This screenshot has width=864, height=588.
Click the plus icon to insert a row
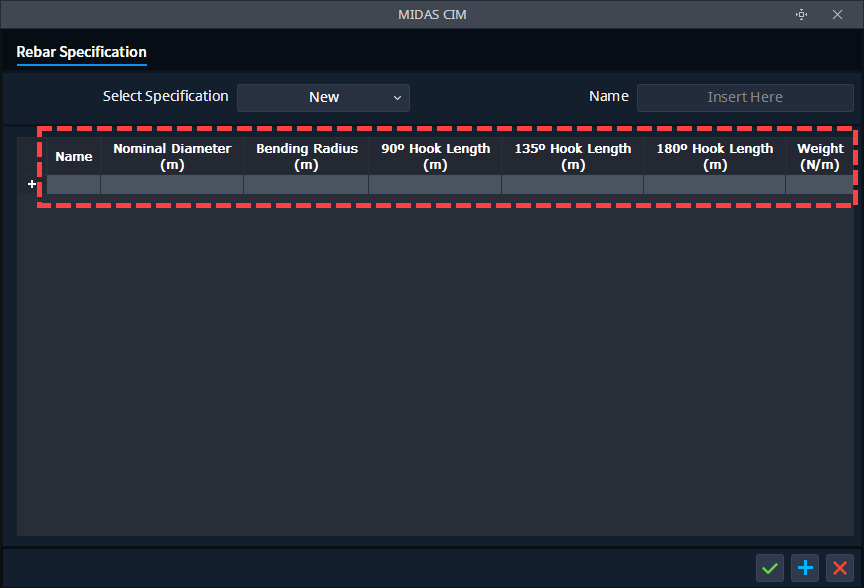tap(32, 184)
